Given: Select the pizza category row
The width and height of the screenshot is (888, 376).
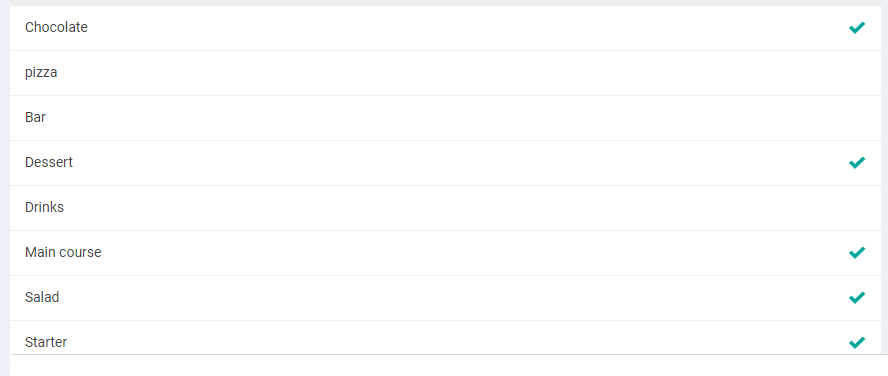Looking at the screenshot, I should coord(445,73).
